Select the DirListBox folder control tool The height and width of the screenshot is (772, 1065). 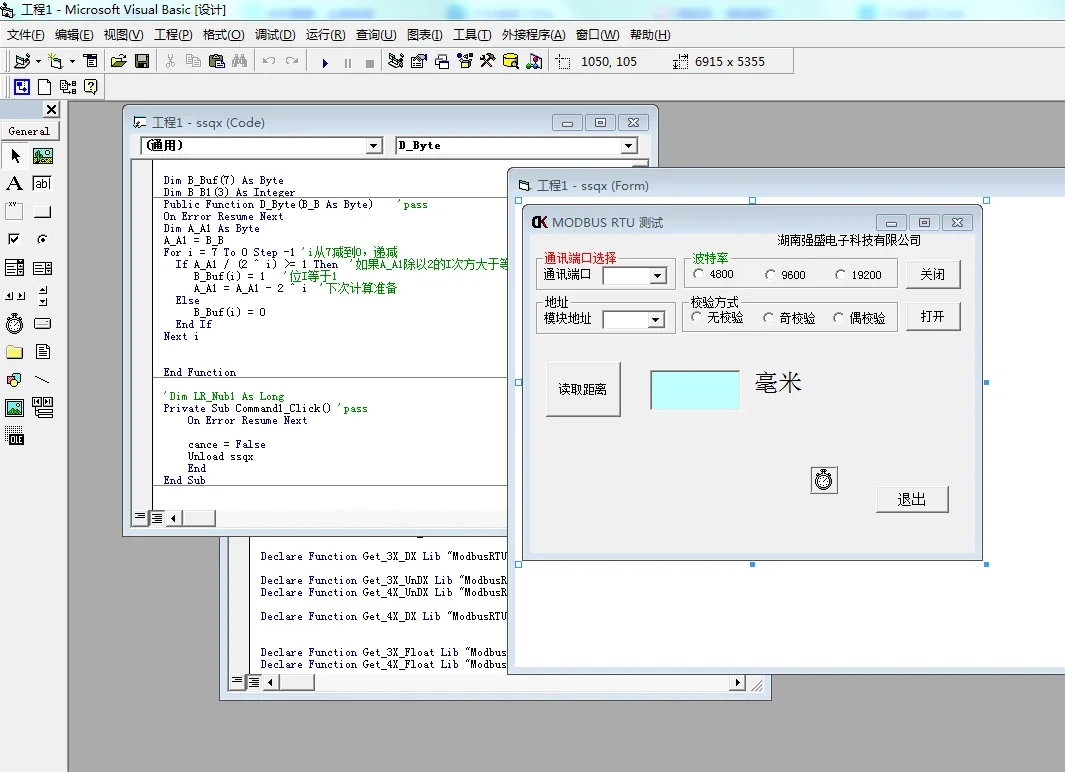[x=15, y=352]
